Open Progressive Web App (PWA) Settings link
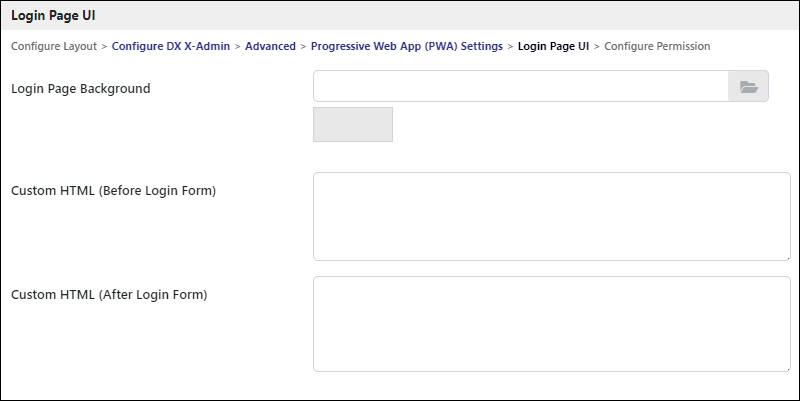The image size is (800, 401). click(407, 46)
